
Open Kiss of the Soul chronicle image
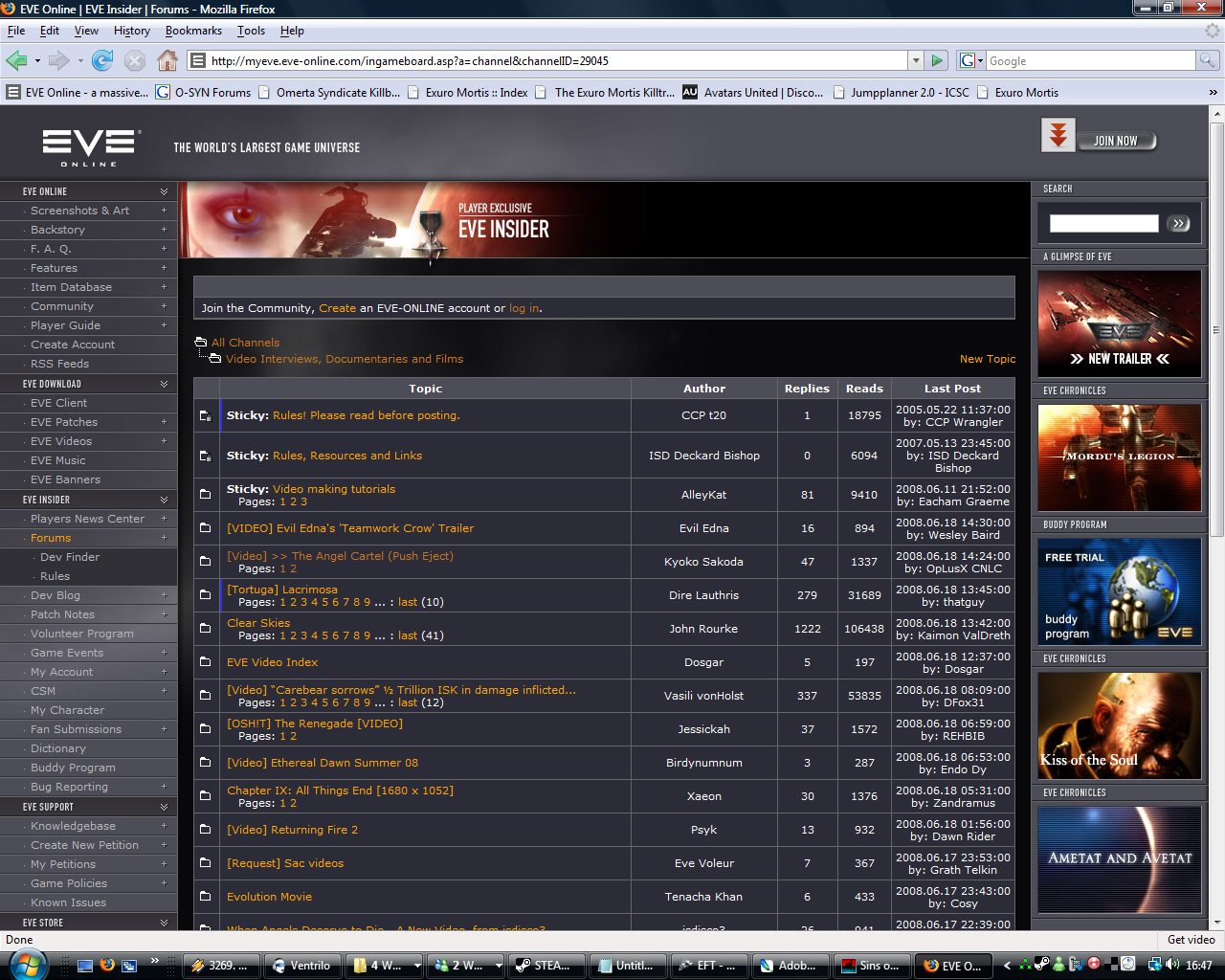click(1120, 725)
